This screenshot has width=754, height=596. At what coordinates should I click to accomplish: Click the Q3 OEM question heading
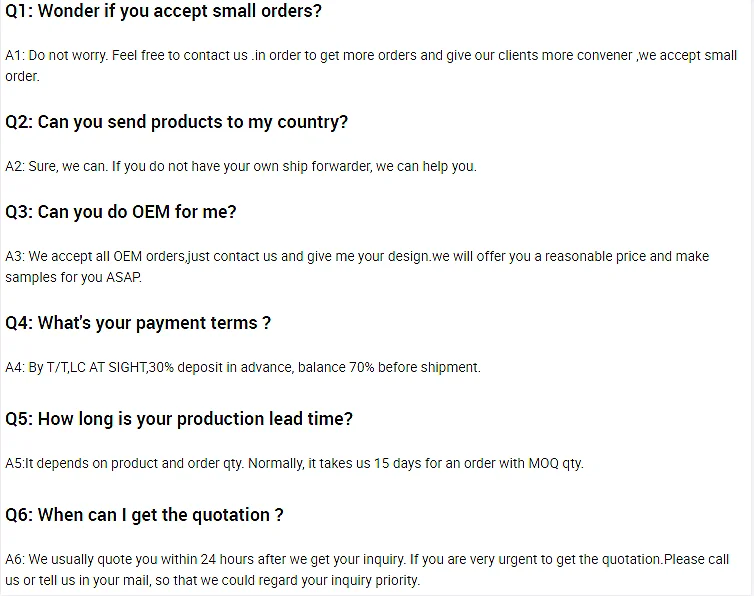[x=121, y=212]
